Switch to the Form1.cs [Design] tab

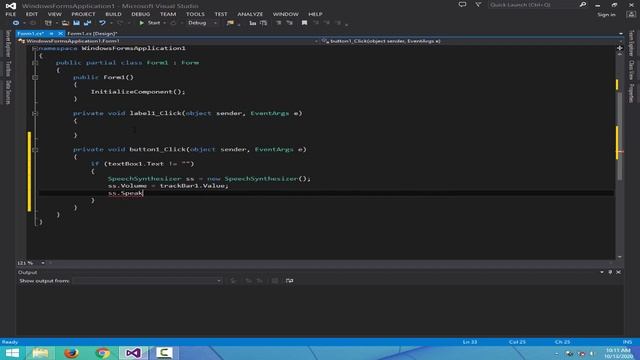tap(92, 33)
